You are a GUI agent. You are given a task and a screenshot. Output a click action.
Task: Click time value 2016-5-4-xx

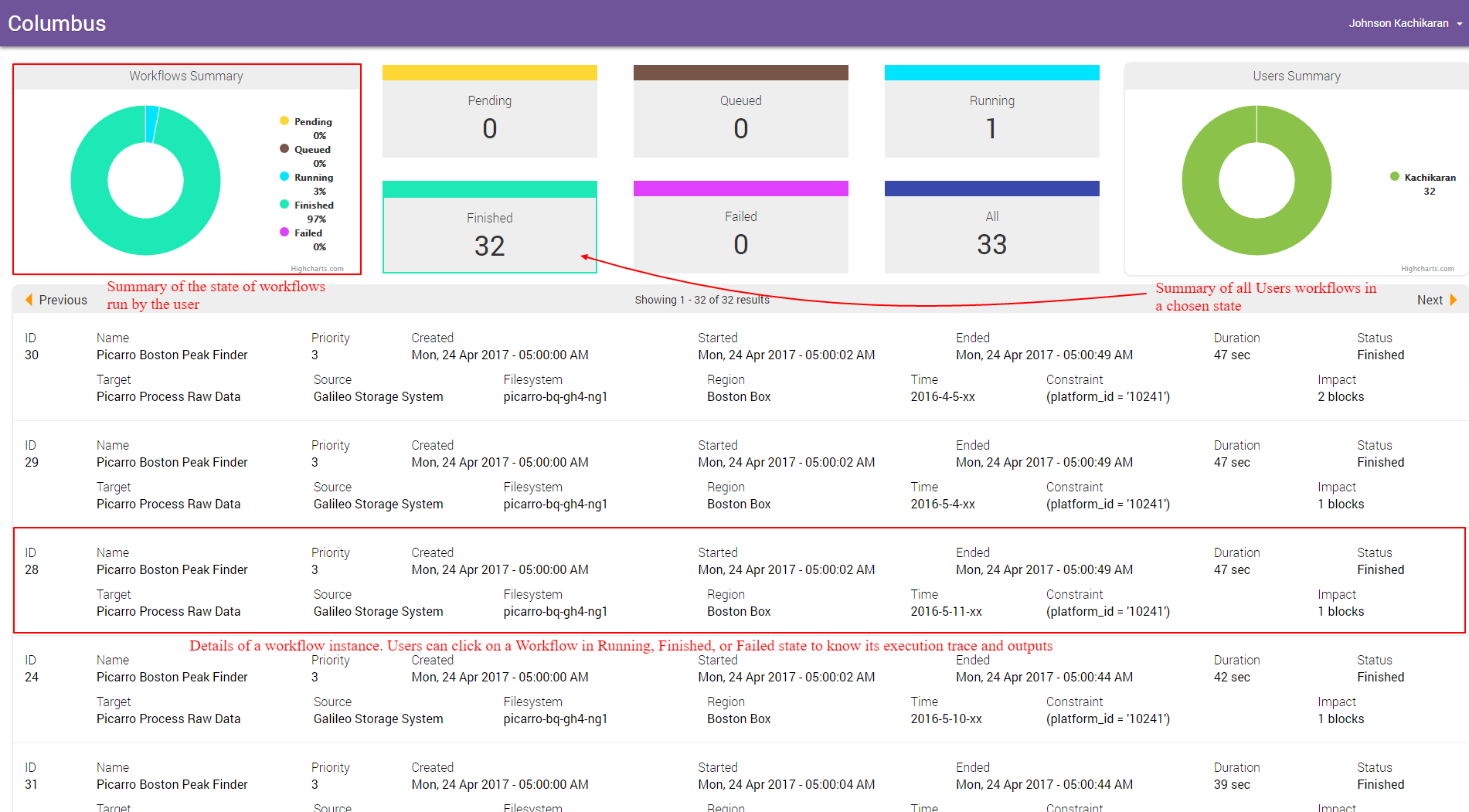(943, 504)
